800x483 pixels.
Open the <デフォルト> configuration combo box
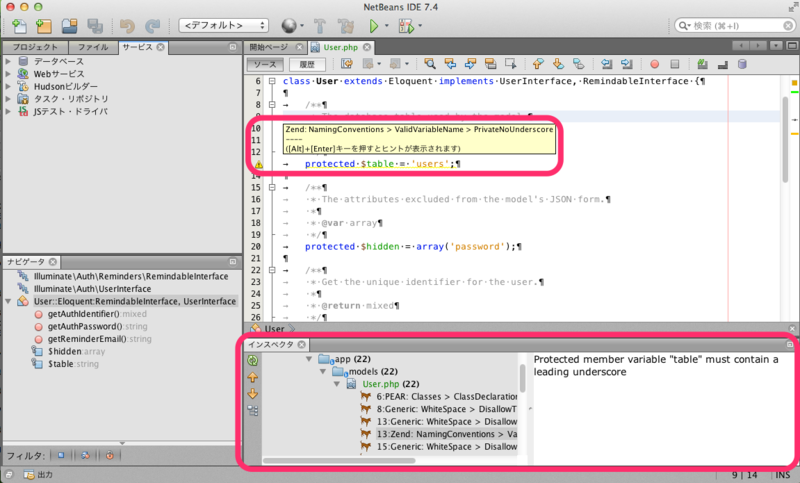point(223,26)
